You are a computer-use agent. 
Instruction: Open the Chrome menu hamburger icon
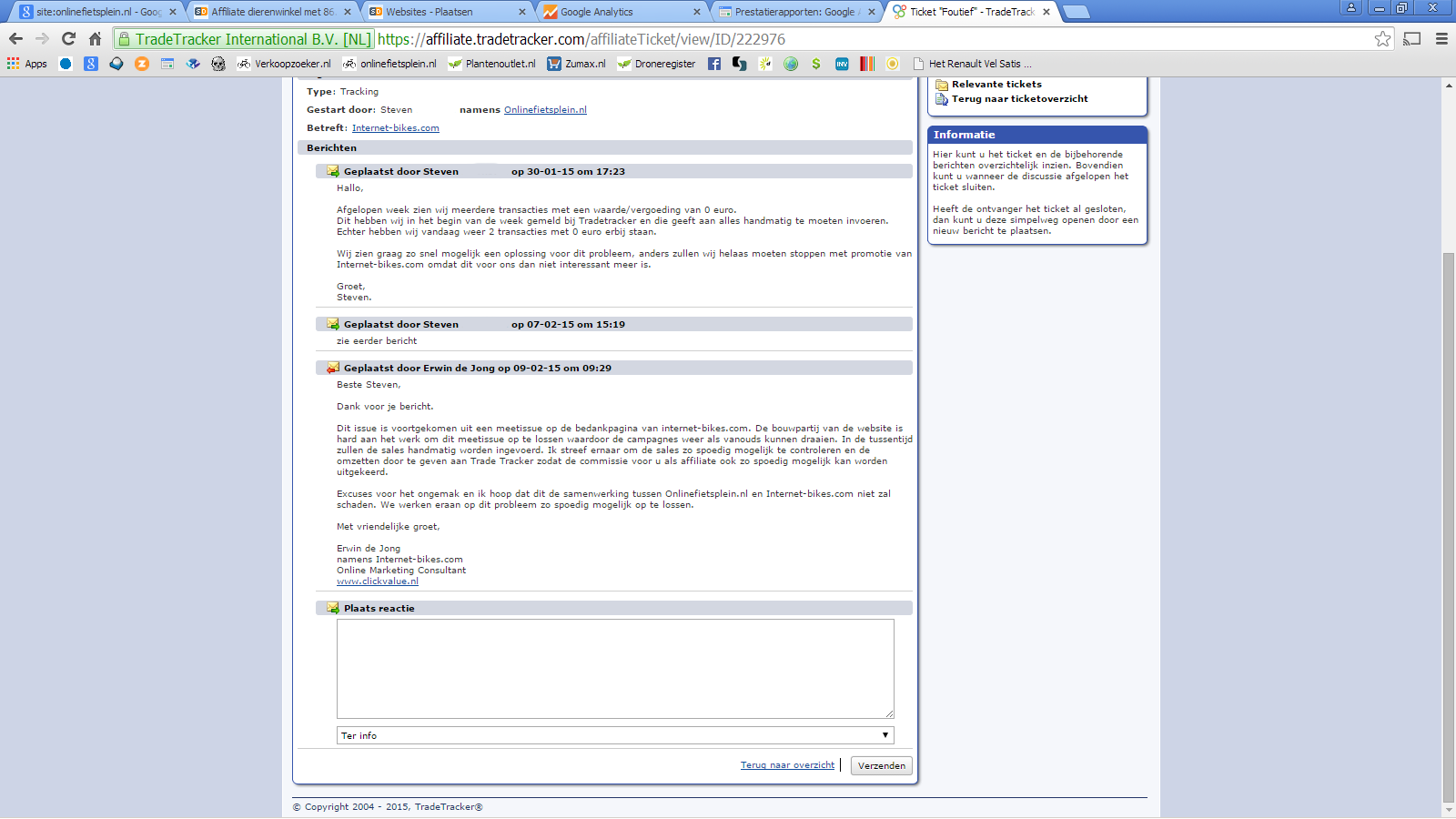point(1441,39)
